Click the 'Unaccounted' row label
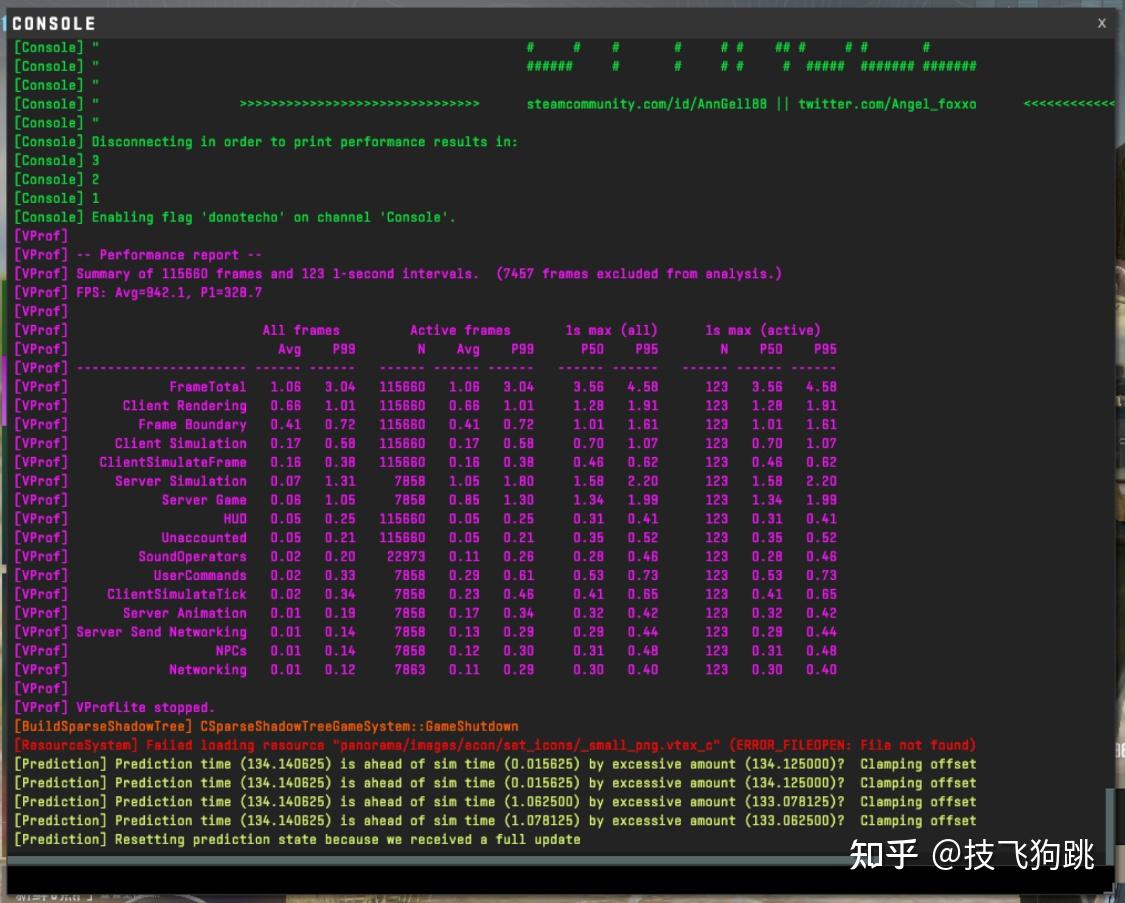 (204, 537)
